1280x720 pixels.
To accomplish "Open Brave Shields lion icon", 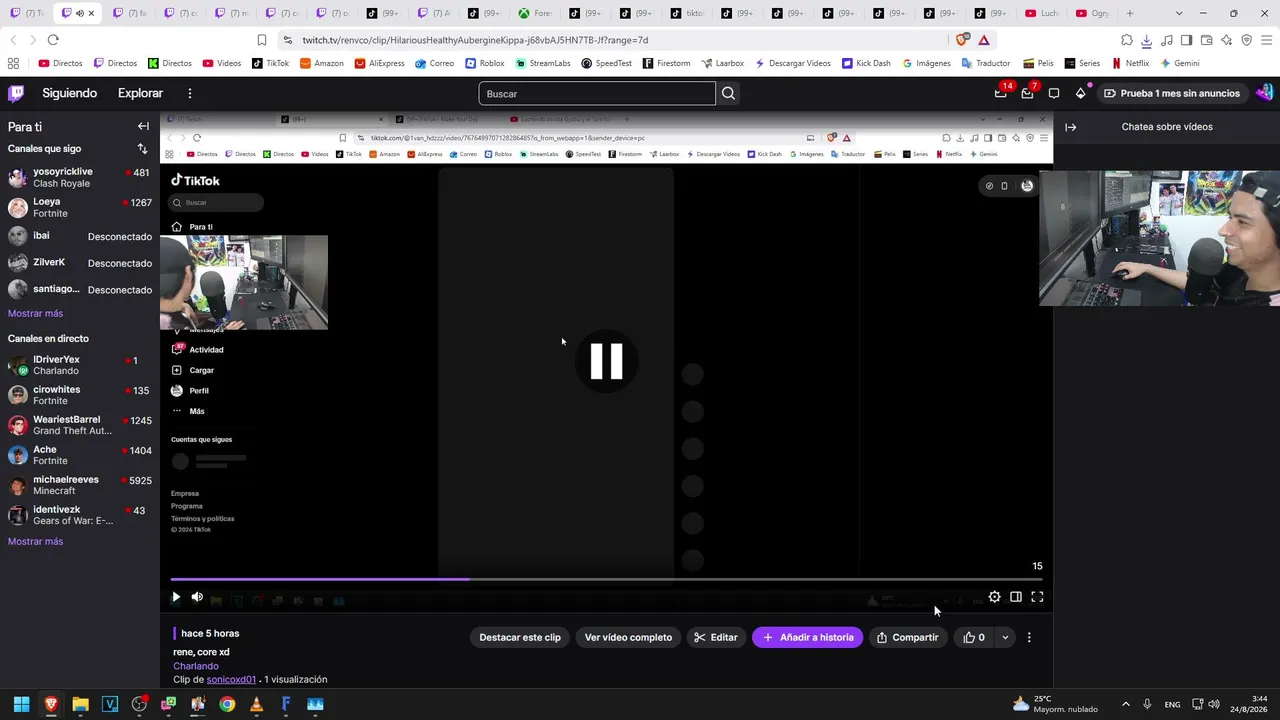I will 961,40.
